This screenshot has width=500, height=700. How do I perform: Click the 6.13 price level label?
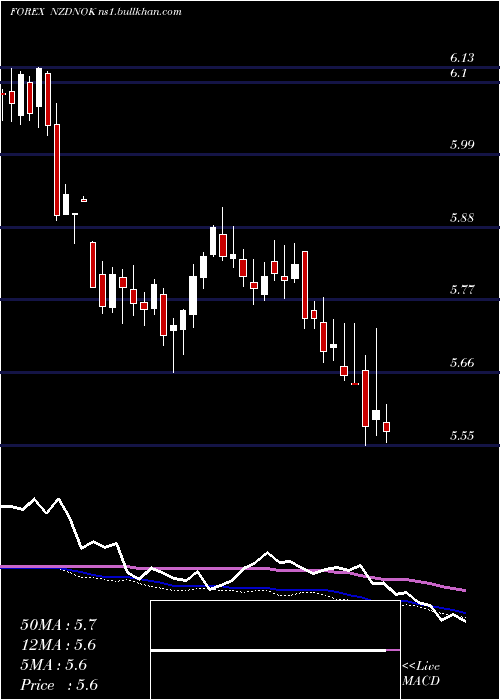462,58
